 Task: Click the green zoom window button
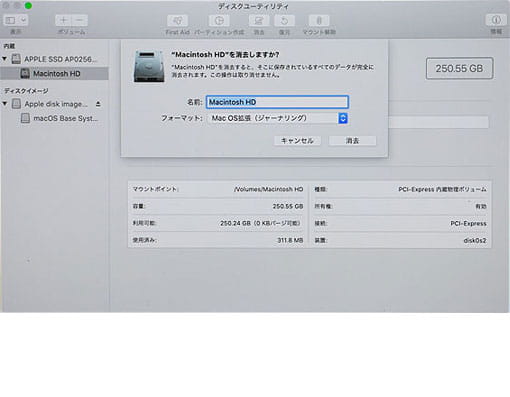tap(28, 6)
